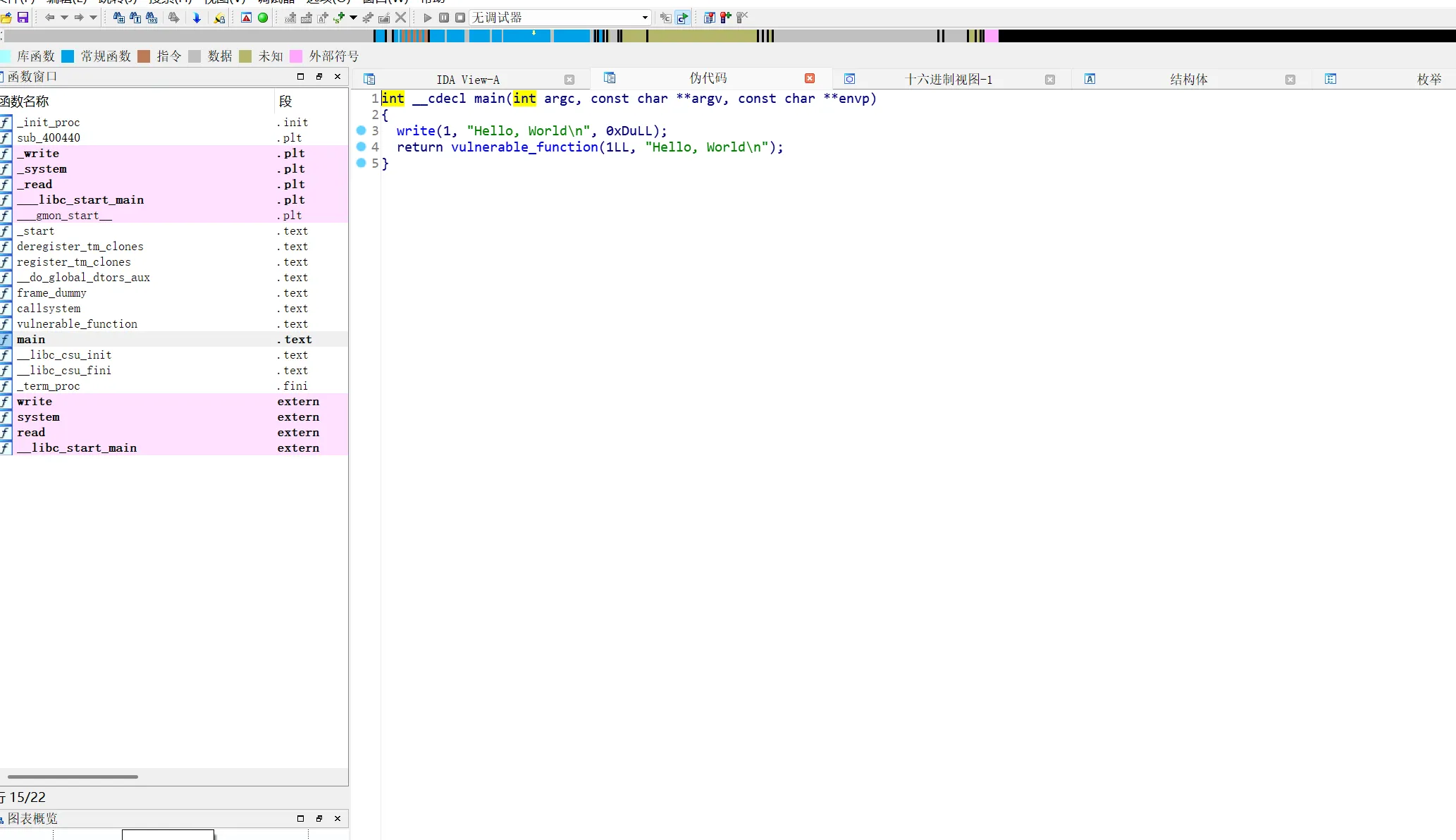
Task: Click the Save database floppy icon
Action: coord(23,18)
